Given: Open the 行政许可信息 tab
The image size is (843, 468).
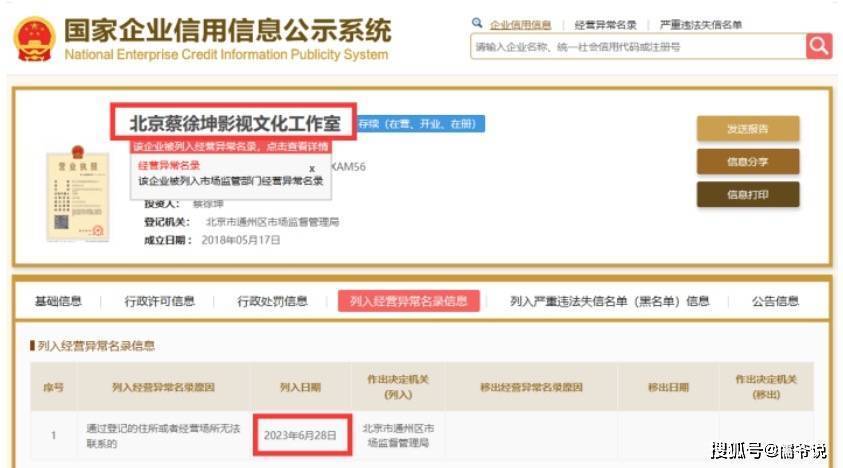Looking at the screenshot, I should tap(160, 301).
